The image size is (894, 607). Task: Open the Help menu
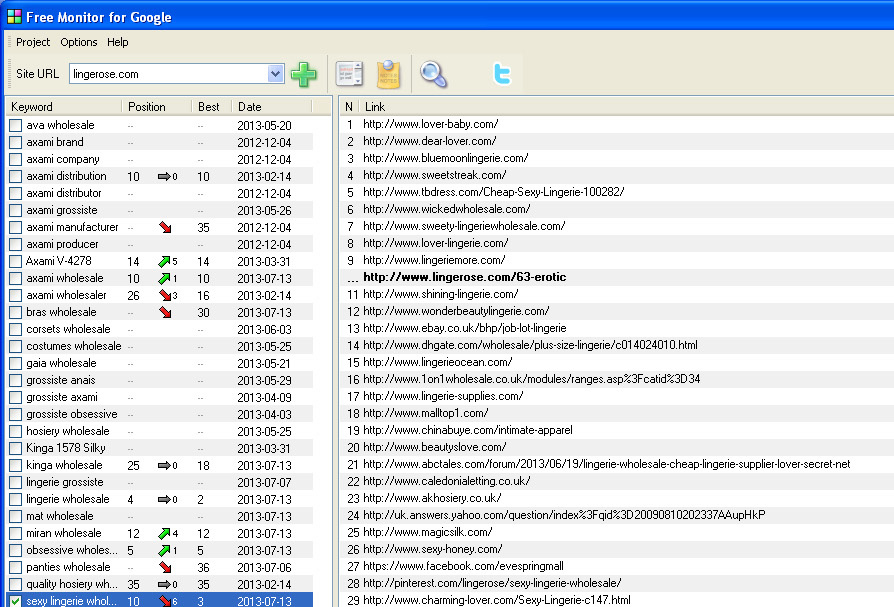pos(117,42)
